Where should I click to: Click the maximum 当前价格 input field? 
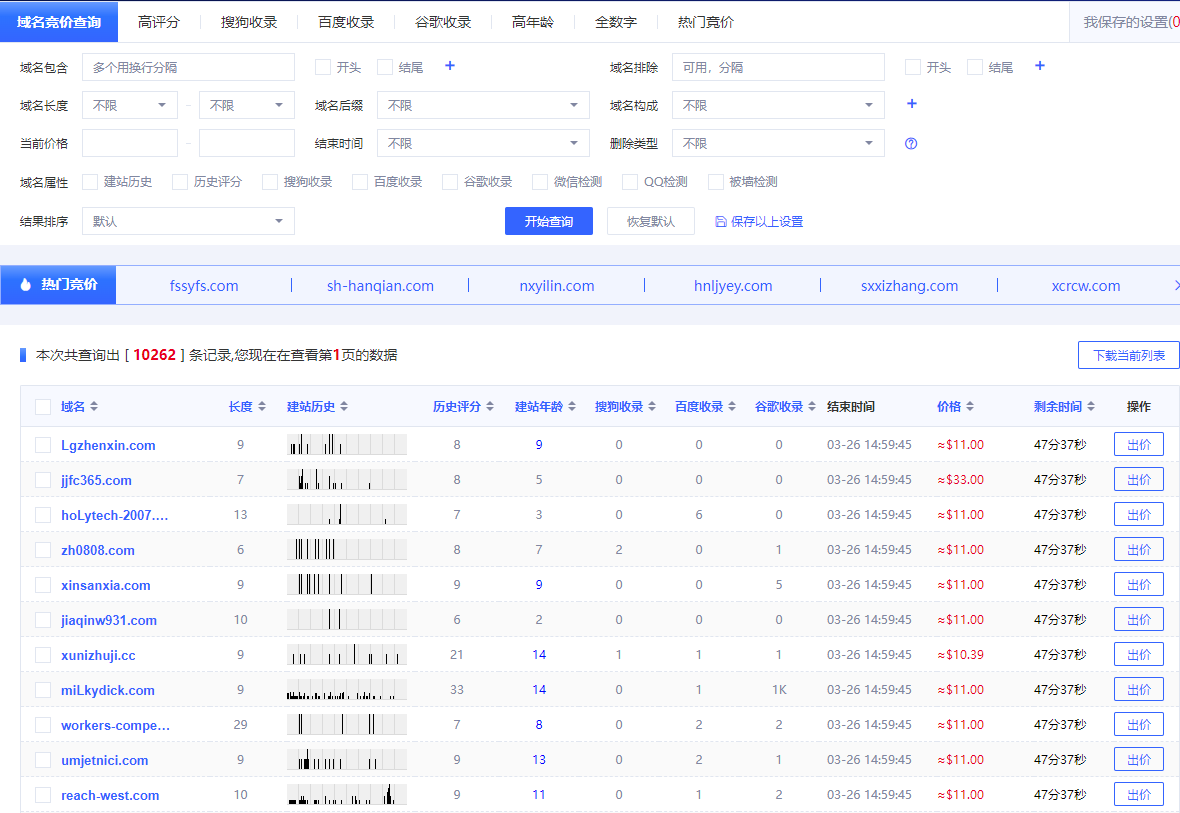pyautogui.click(x=247, y=143)
